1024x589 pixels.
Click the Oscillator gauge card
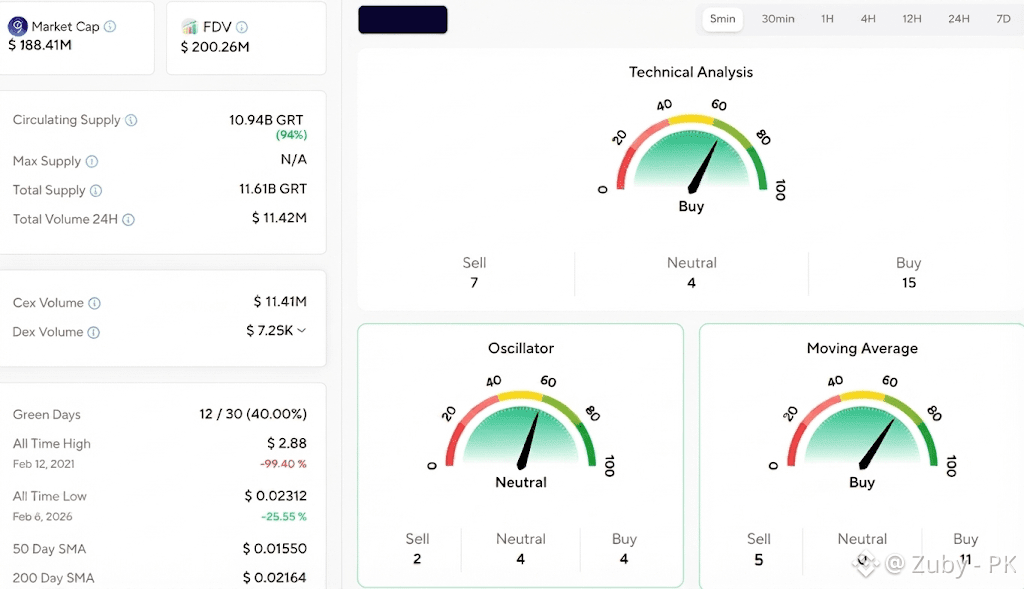520,455
